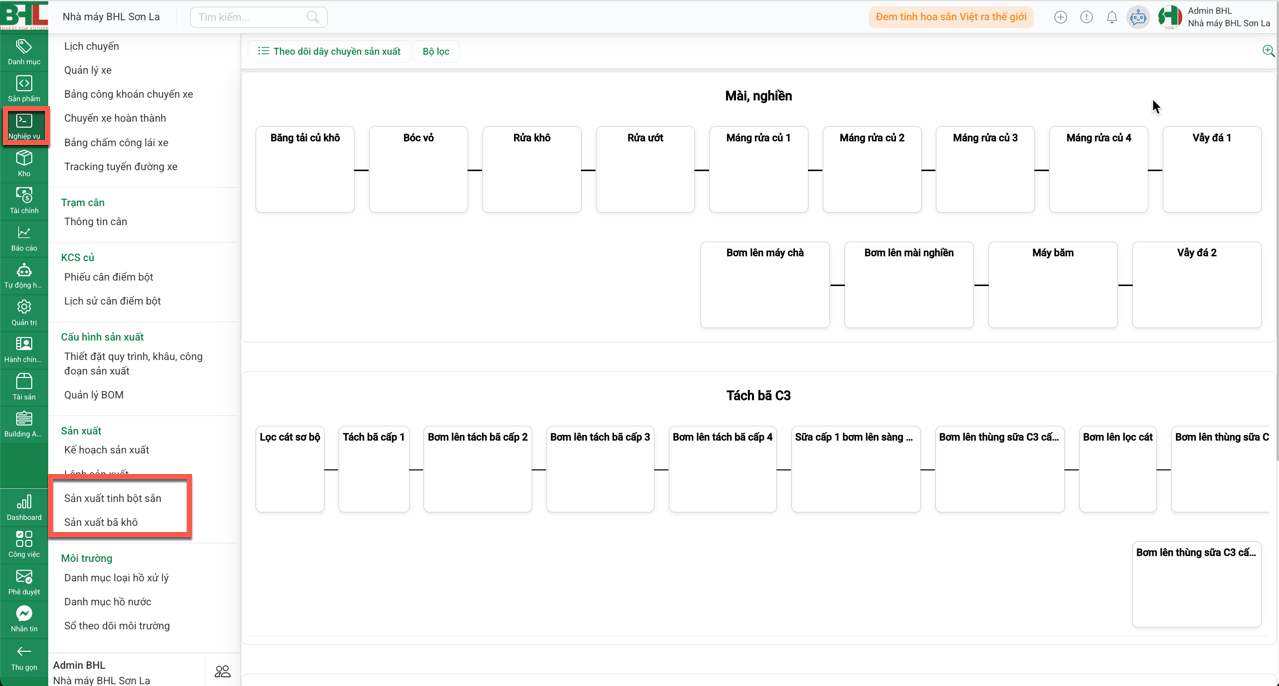Open Lịch sử cân điểm bột
Viewport: 1279px width, 686px height.
click(x=112, y=300)
